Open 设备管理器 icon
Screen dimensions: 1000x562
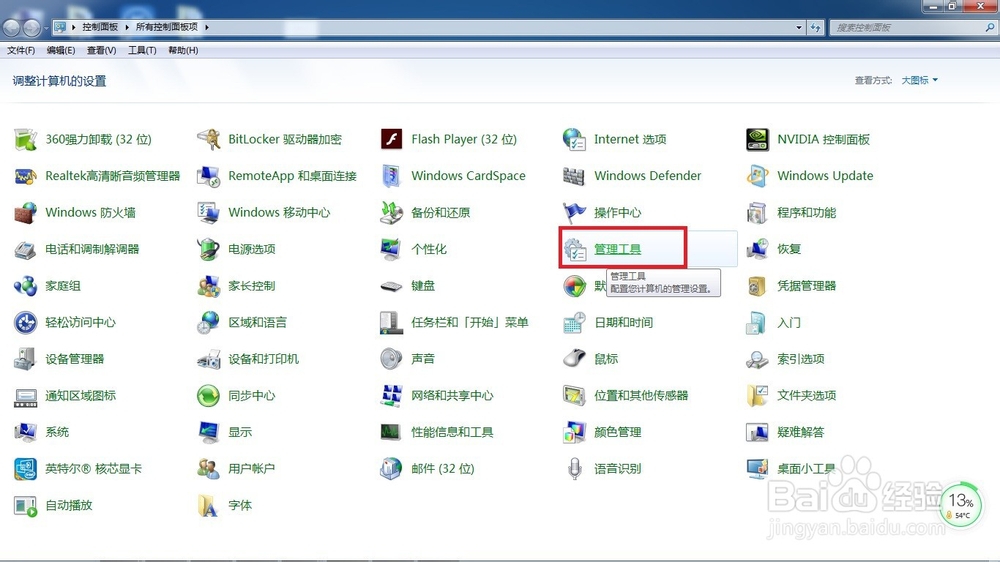(x=26, y=359)
